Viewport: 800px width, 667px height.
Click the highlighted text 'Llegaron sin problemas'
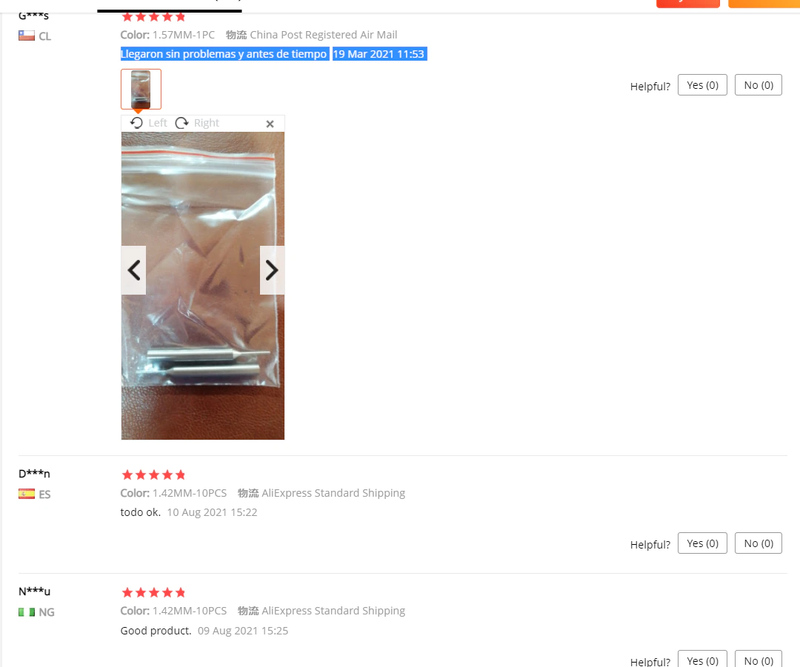(178, 54)
